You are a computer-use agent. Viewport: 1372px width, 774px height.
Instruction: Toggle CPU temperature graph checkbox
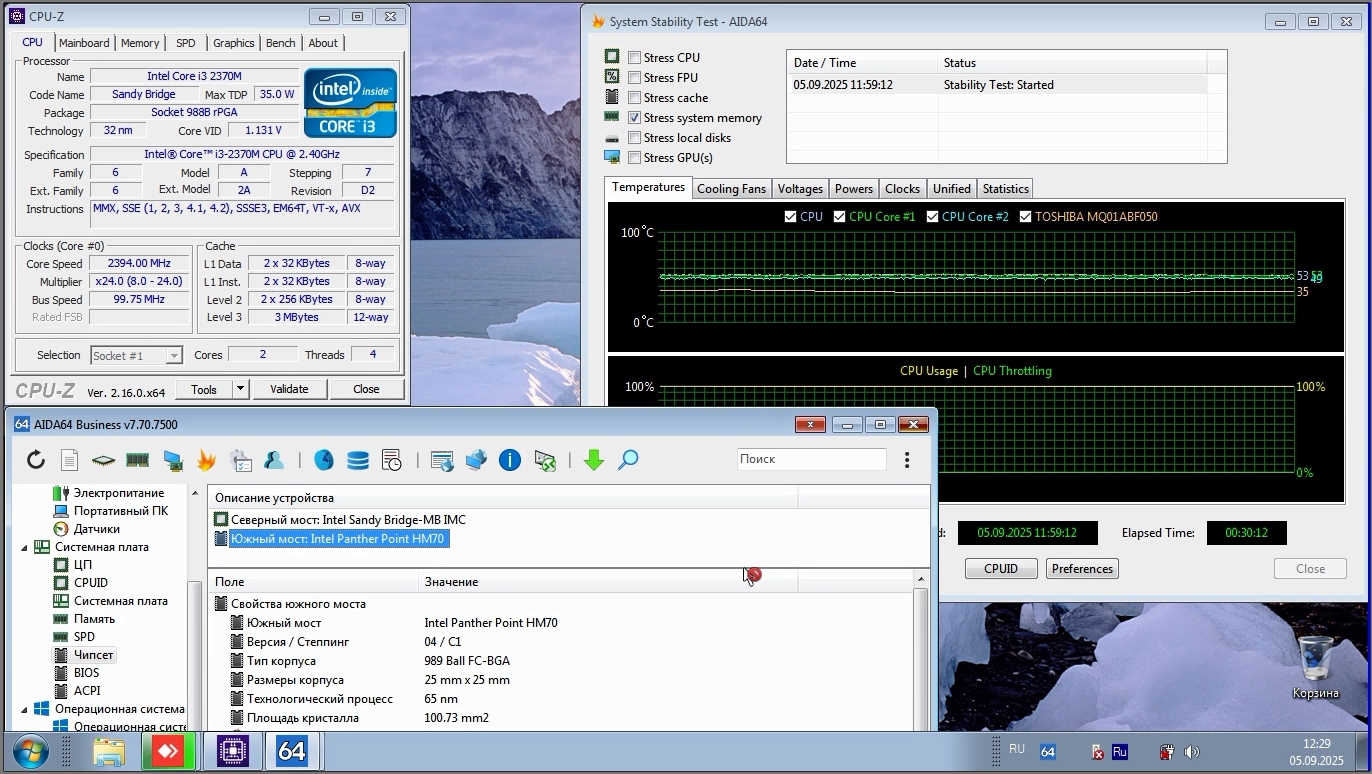coord(791,217)
